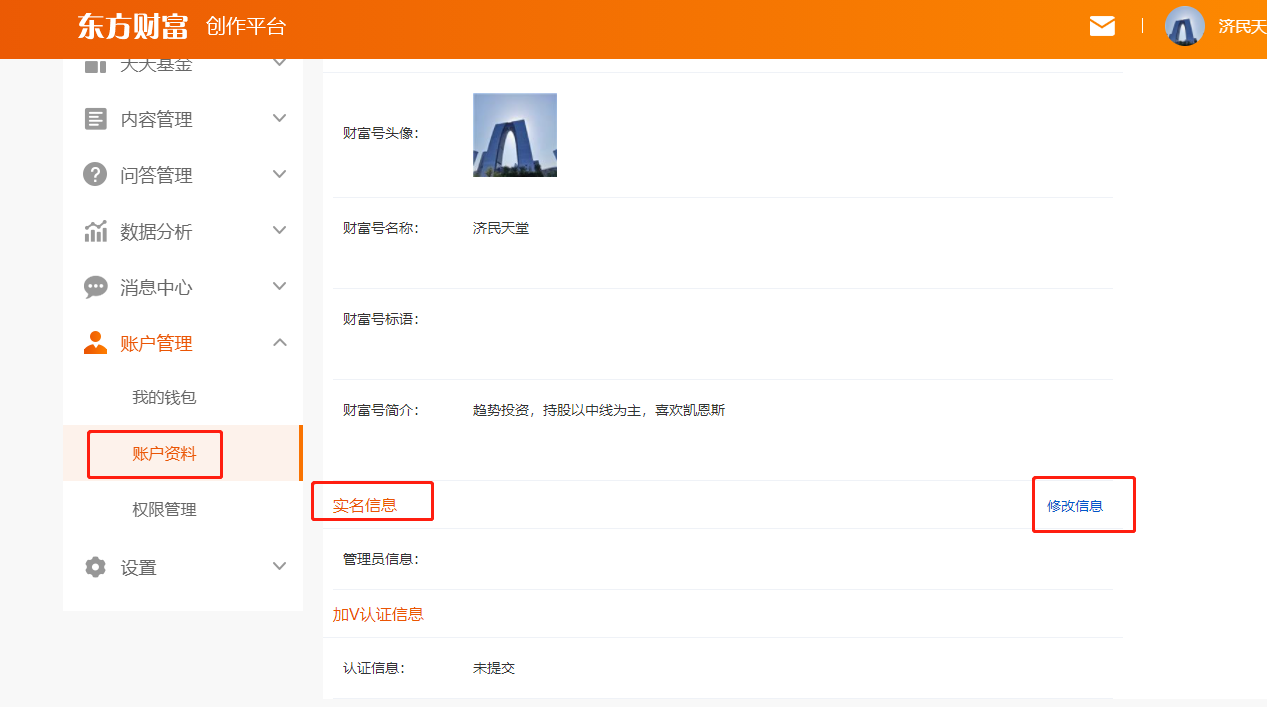The height and width of the screenshot is (707, 1267).
Task: Click the 财富号标语 field label
Action: pyautogui.click(x=381, y=319)
